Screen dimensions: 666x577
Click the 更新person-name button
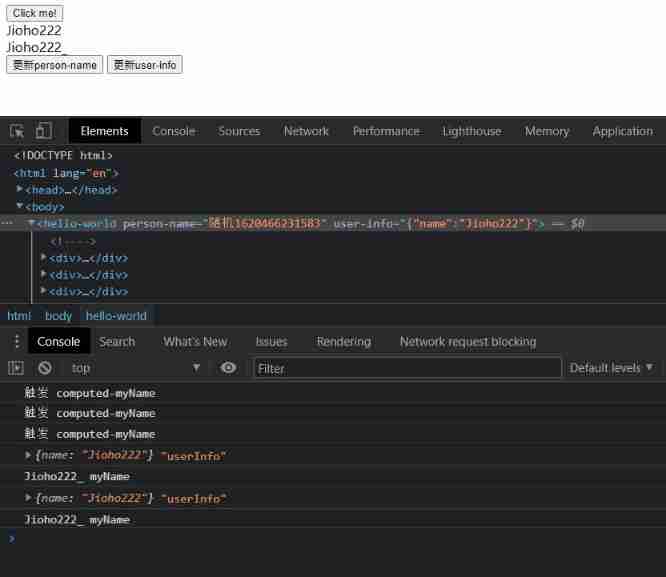(x=54, y=65)
